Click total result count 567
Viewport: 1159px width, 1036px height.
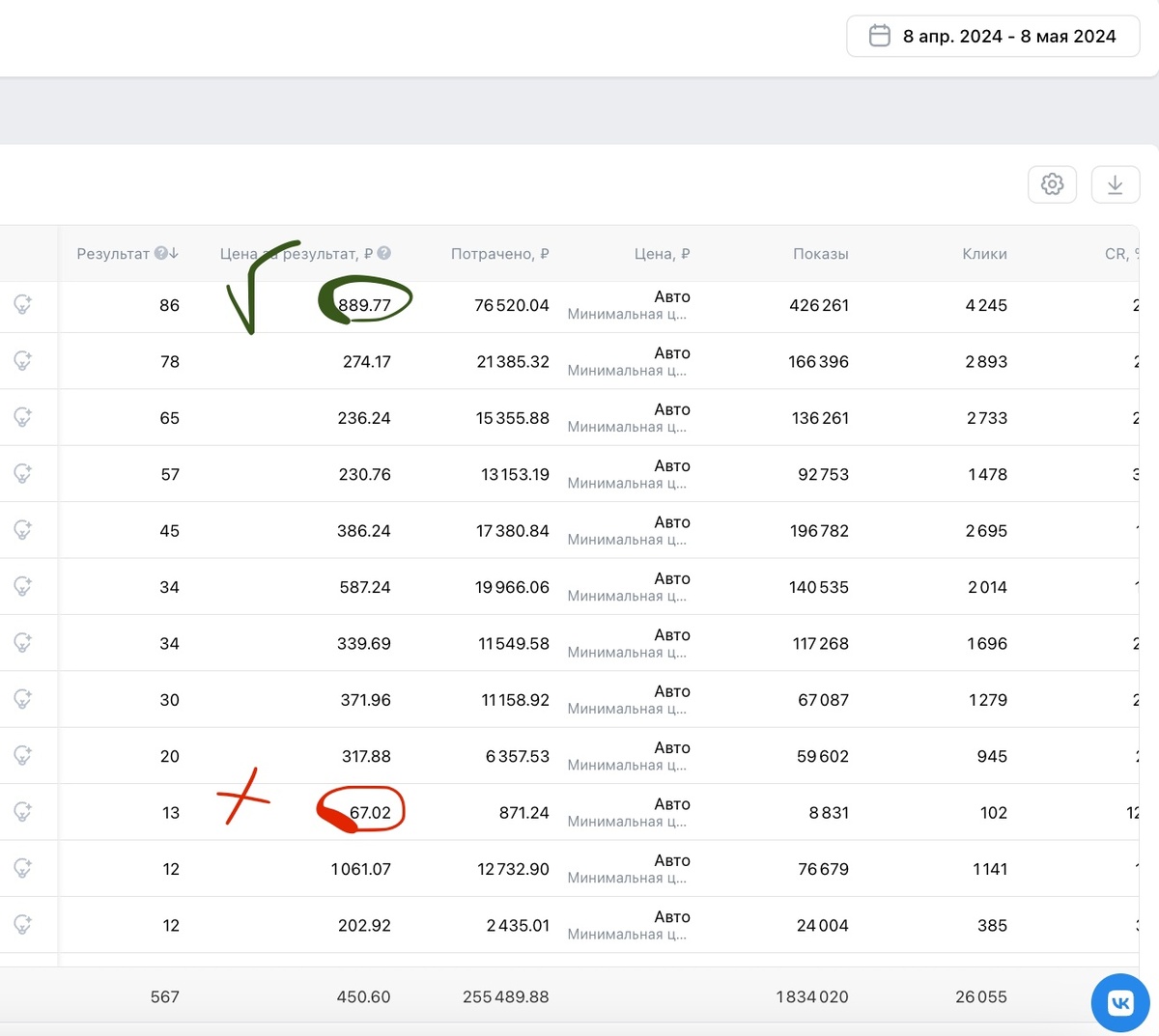(x=165, y=997)
